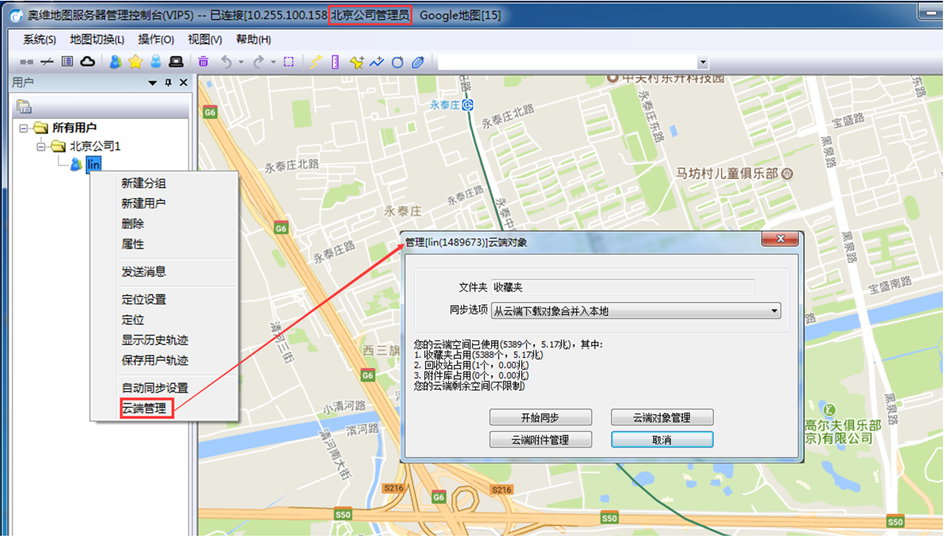This screenshot has height=540, width=945.
Task: Choose 云端管理 from the context menu
Action: point(144,409)
